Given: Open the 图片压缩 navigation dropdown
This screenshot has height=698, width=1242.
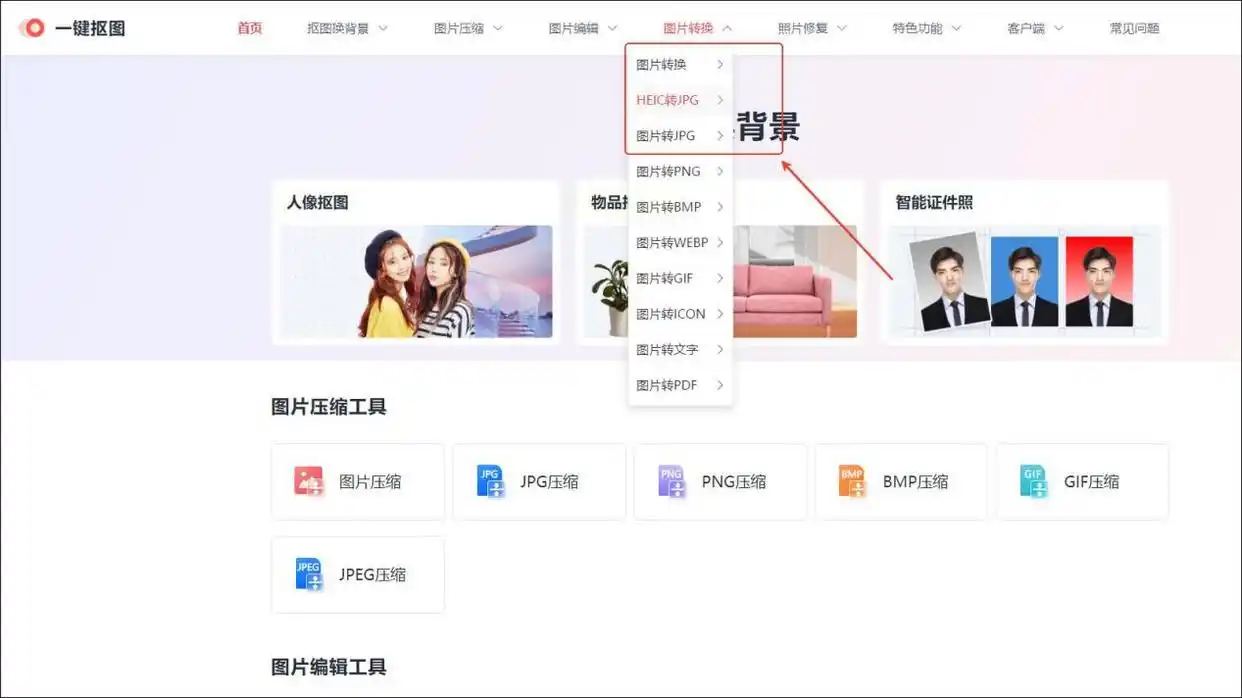Looking at the screenshot, I should (468, 28).
